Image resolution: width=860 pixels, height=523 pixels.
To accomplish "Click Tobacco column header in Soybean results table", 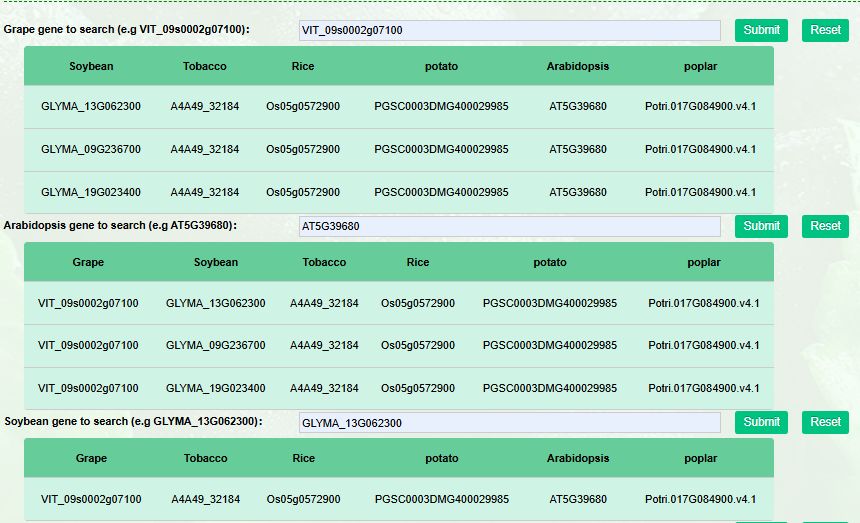I will [205, 459].
